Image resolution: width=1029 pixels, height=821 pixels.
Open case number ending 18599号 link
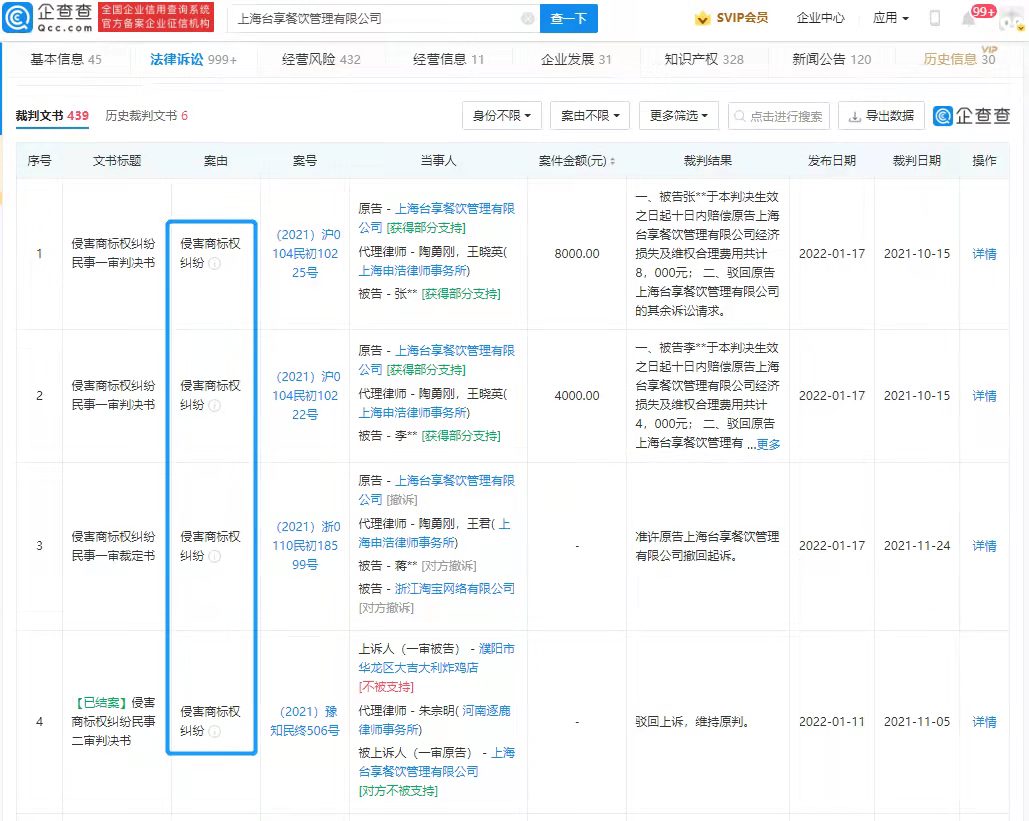(305, 545)
